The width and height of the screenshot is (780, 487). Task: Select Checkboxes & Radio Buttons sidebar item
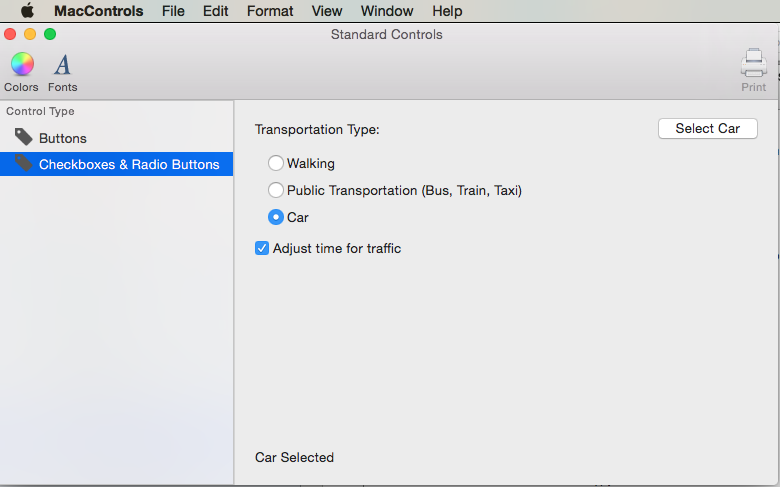click(129, 164)
